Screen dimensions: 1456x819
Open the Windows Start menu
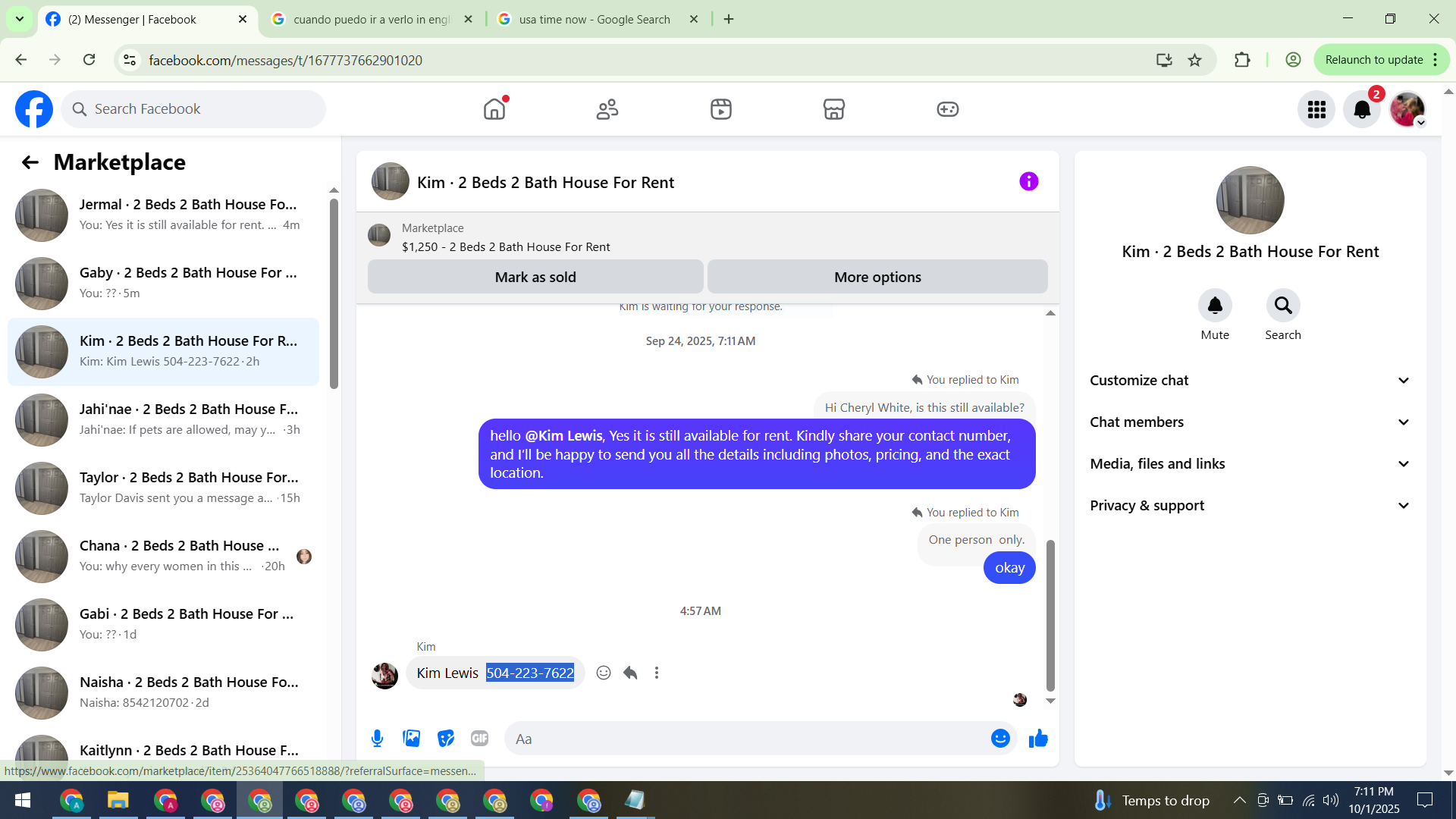23,800
